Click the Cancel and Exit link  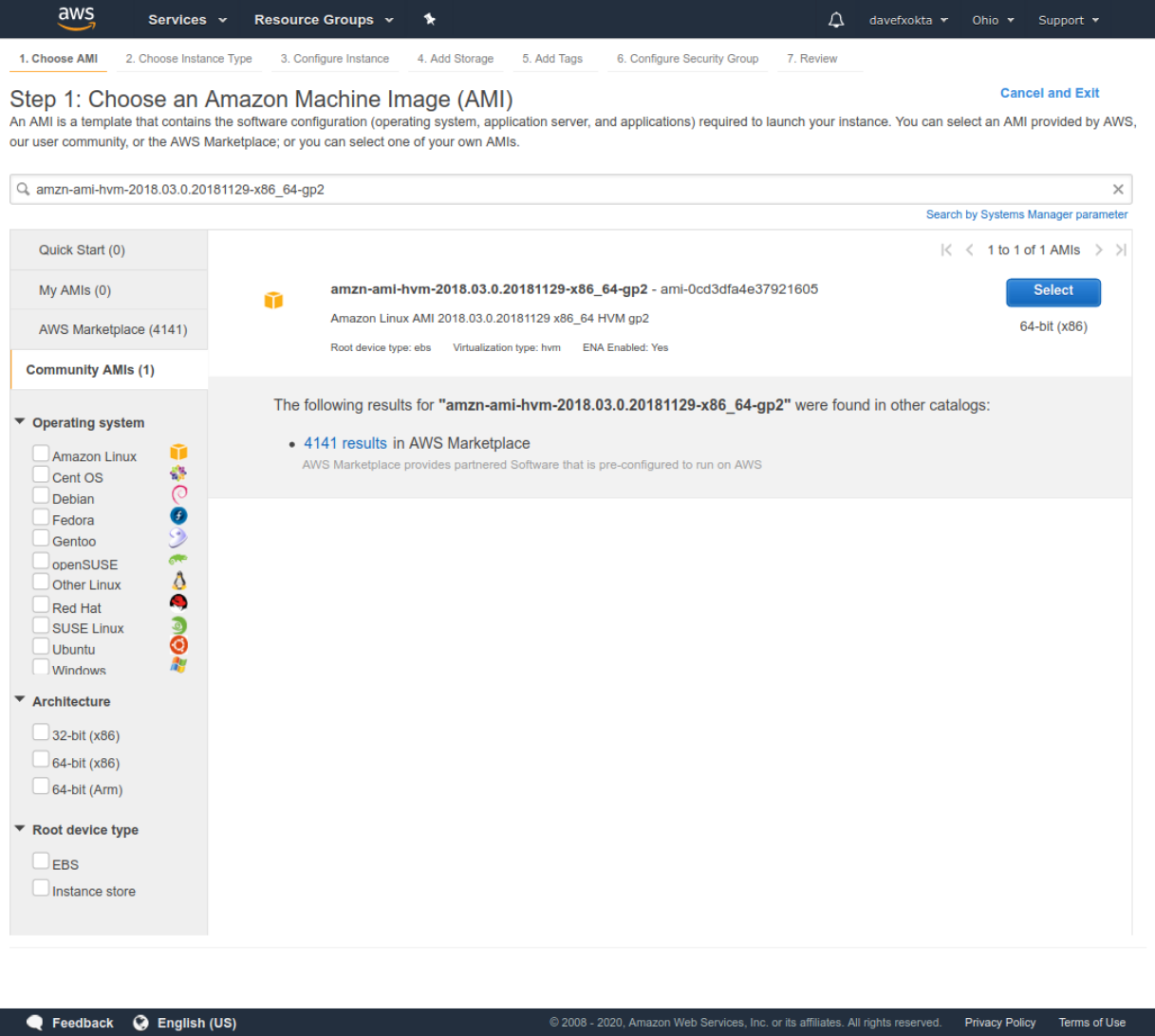(x=1049, y=93)
